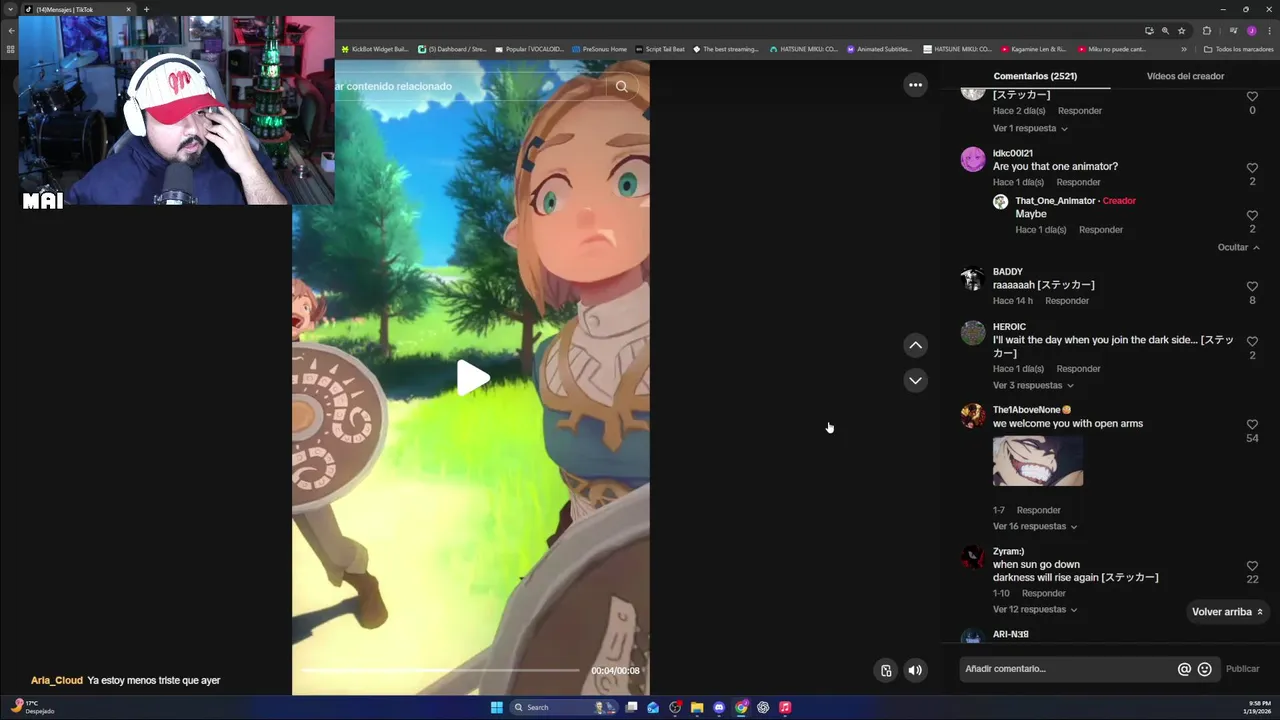The image size is (1280, 720).
Task: Like Zyram:)'s comment
Action: click(x=1252, y=565)
